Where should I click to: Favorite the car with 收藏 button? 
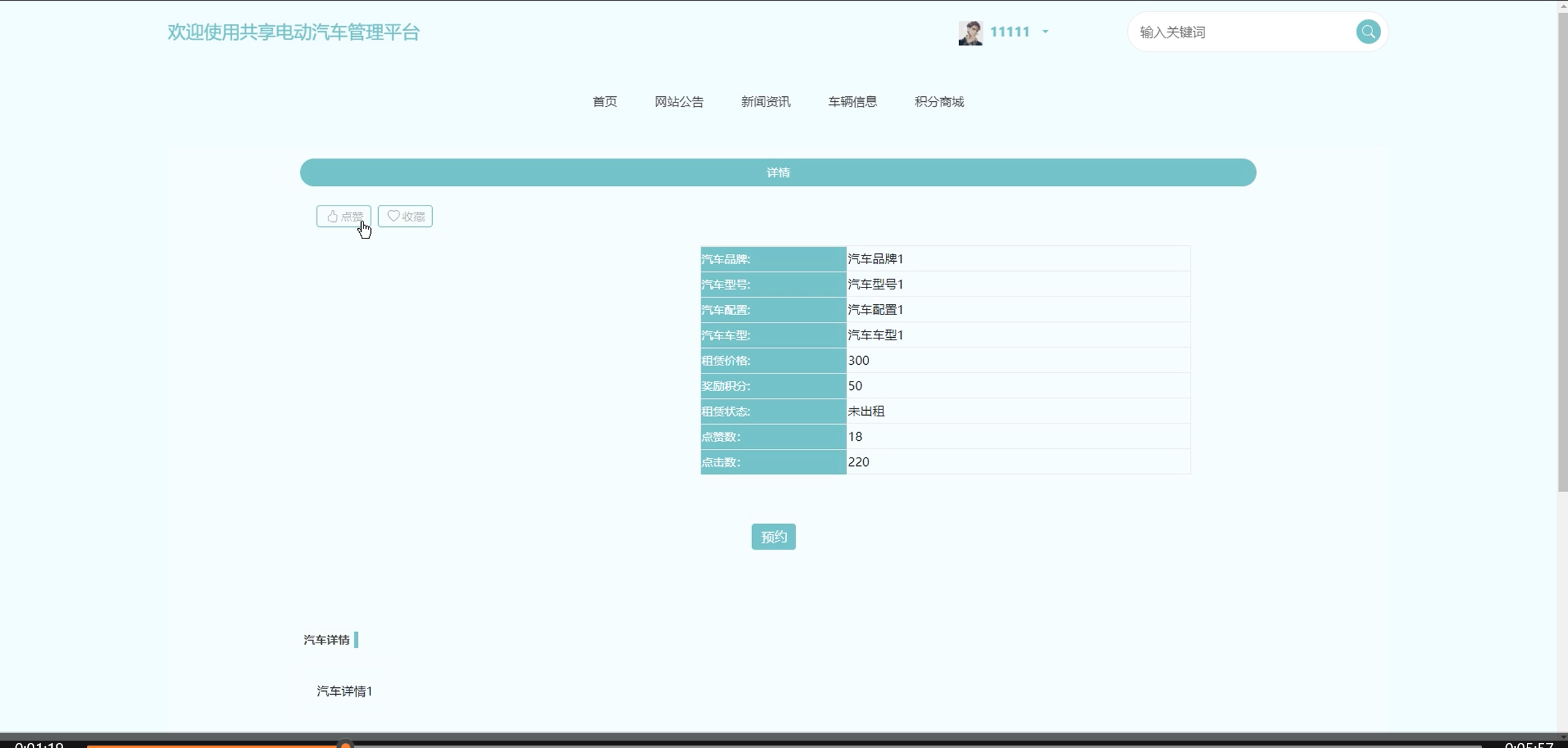coord(405,216)
